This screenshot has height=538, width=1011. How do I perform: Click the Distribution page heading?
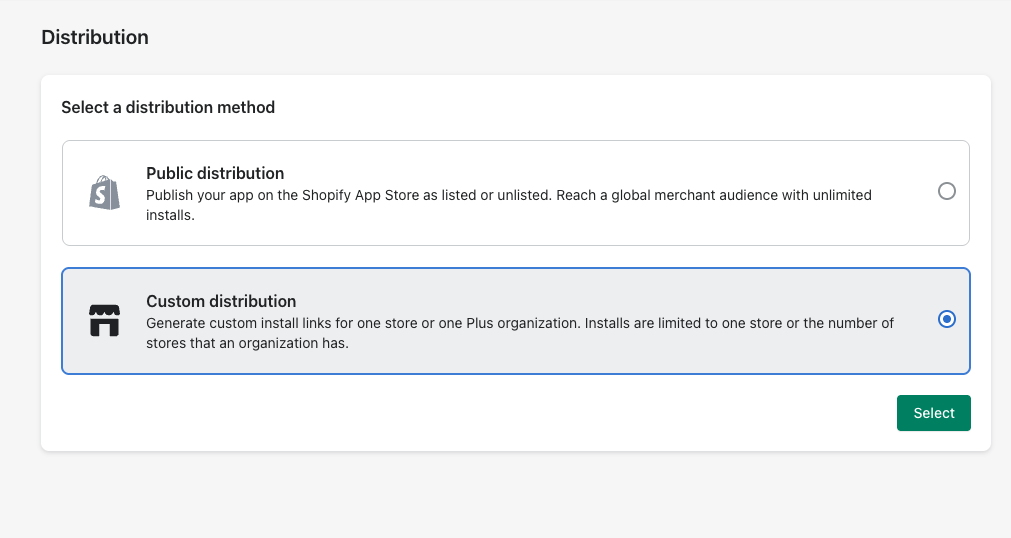click(95, 37)
